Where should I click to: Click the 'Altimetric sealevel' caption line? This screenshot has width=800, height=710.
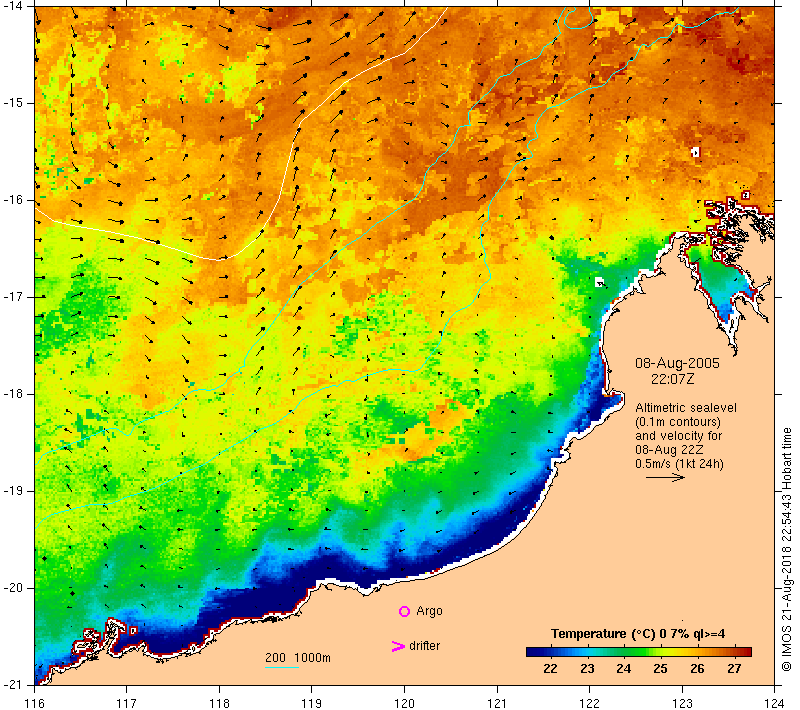(x=686, y=408)
